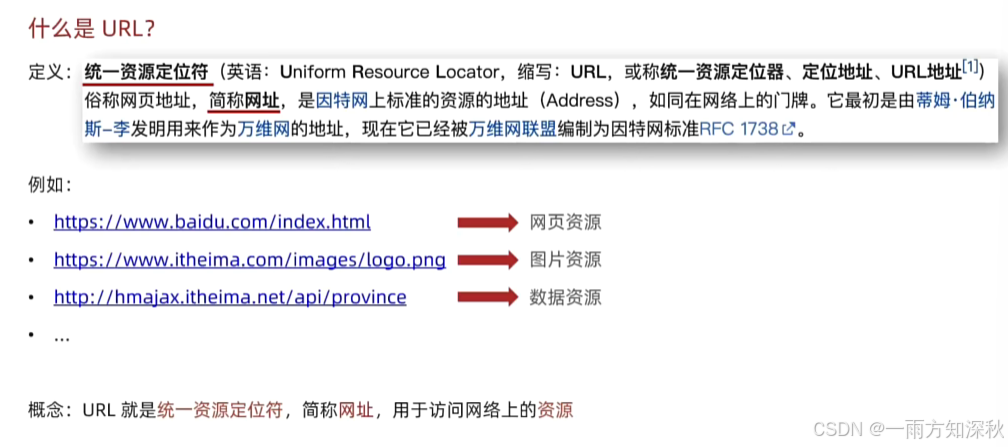Click the 数据资源 label
This screenshot has width=1008, height=447.
click(566, 297)
